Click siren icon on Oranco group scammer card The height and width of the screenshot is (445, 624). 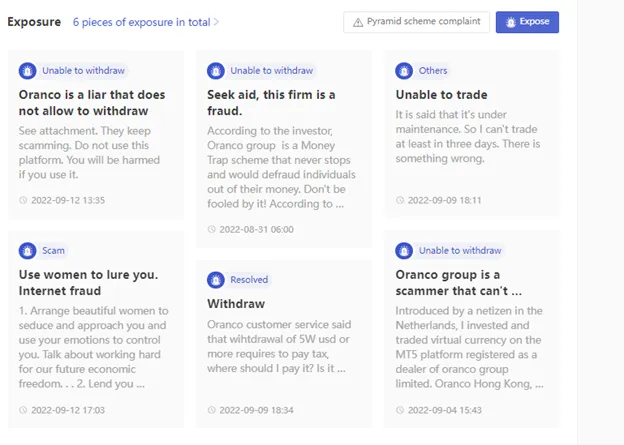[x=404, y=251]
